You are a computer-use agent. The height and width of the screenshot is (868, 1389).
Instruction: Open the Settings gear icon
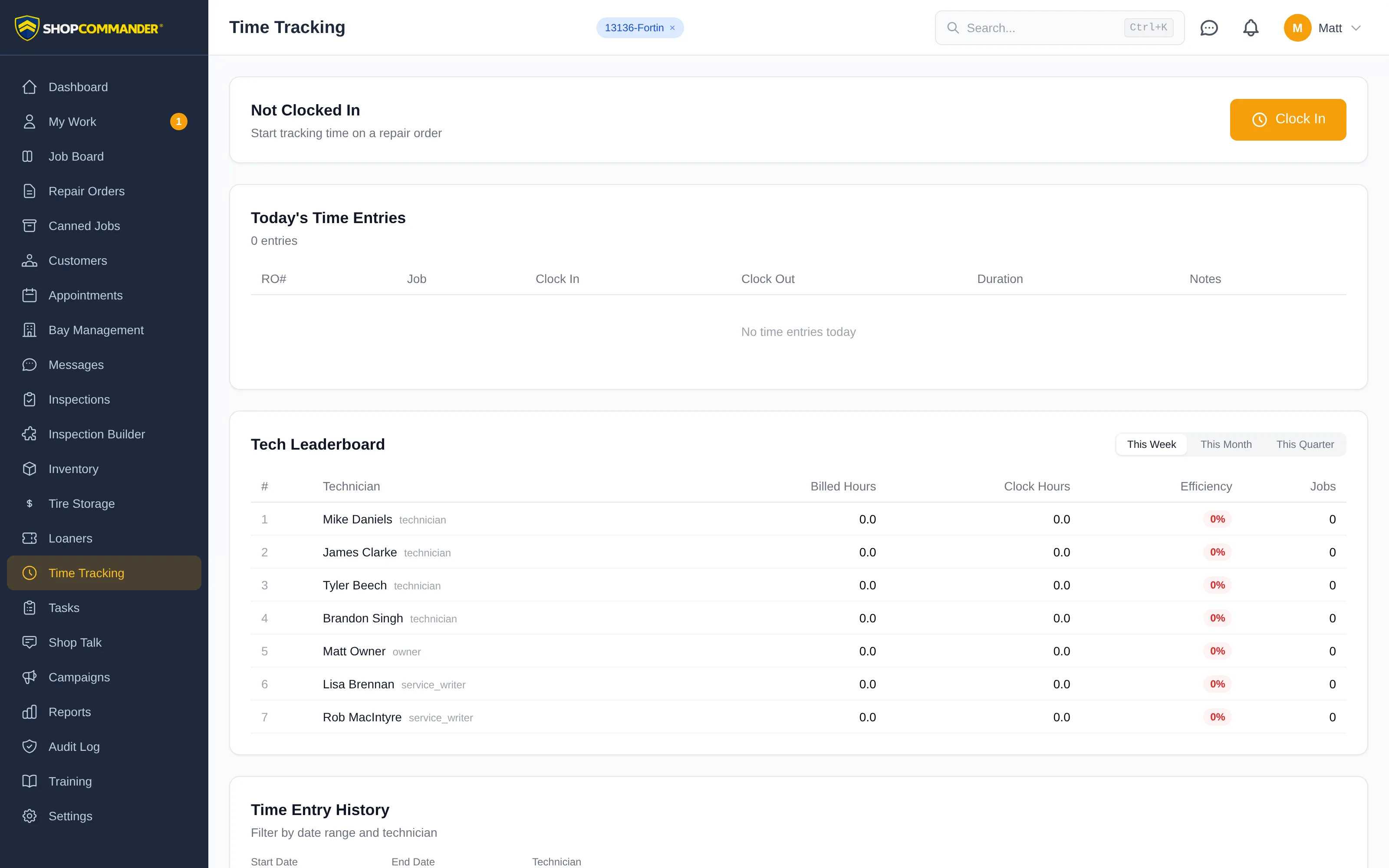[29, 816]
